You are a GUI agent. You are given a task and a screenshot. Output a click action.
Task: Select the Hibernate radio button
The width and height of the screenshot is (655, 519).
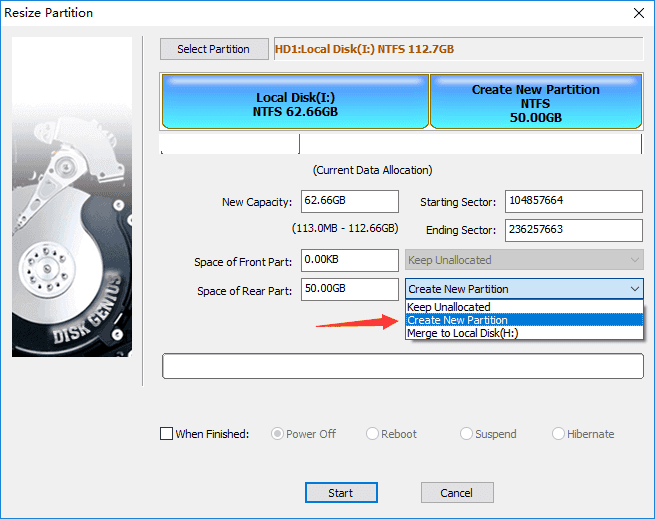coord(559,434)
